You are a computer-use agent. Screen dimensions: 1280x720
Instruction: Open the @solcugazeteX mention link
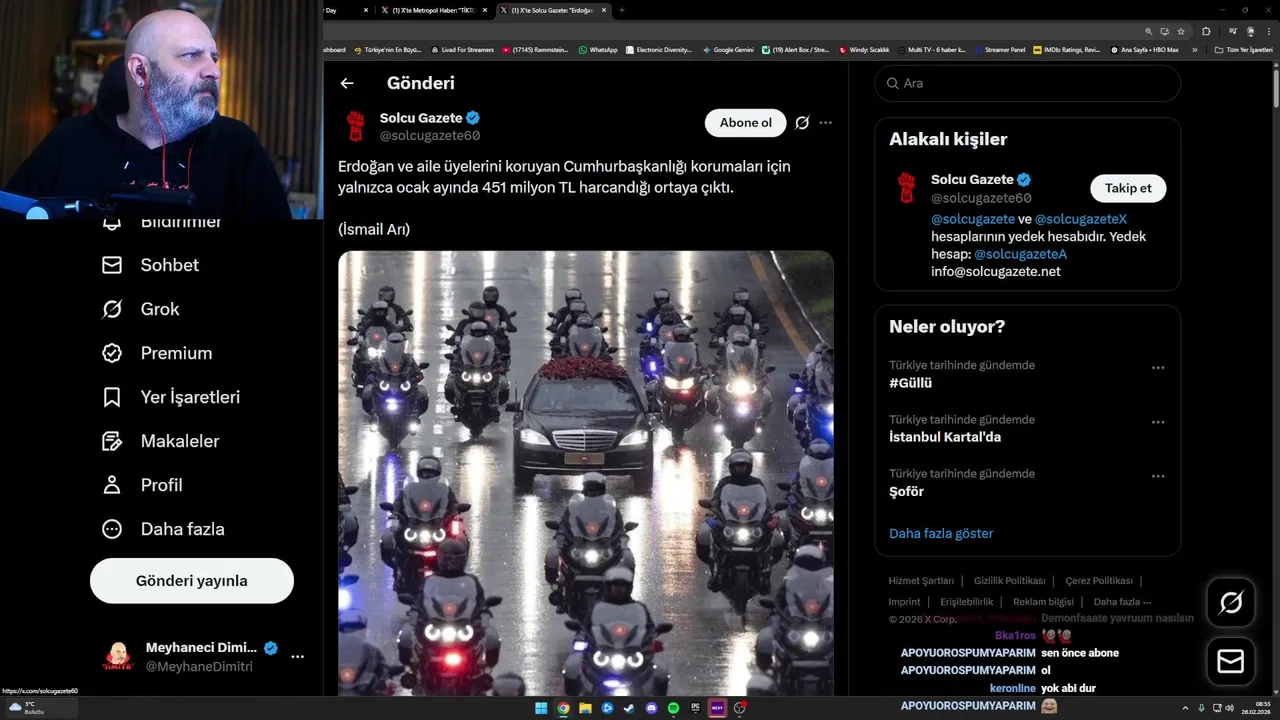click(x=1081, y=219)
